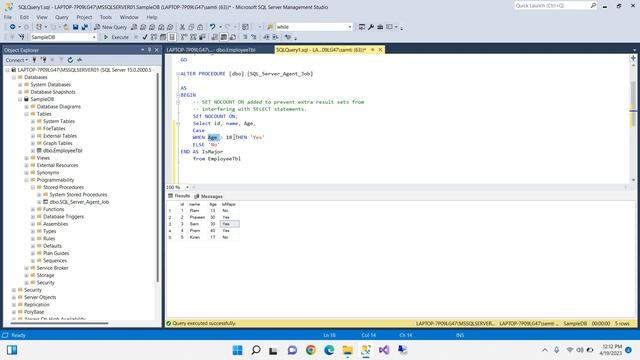This screenshot has width=640, height=360.
Task: Click the 'Praveen' cell in results grid
Action: coord(197,217)
